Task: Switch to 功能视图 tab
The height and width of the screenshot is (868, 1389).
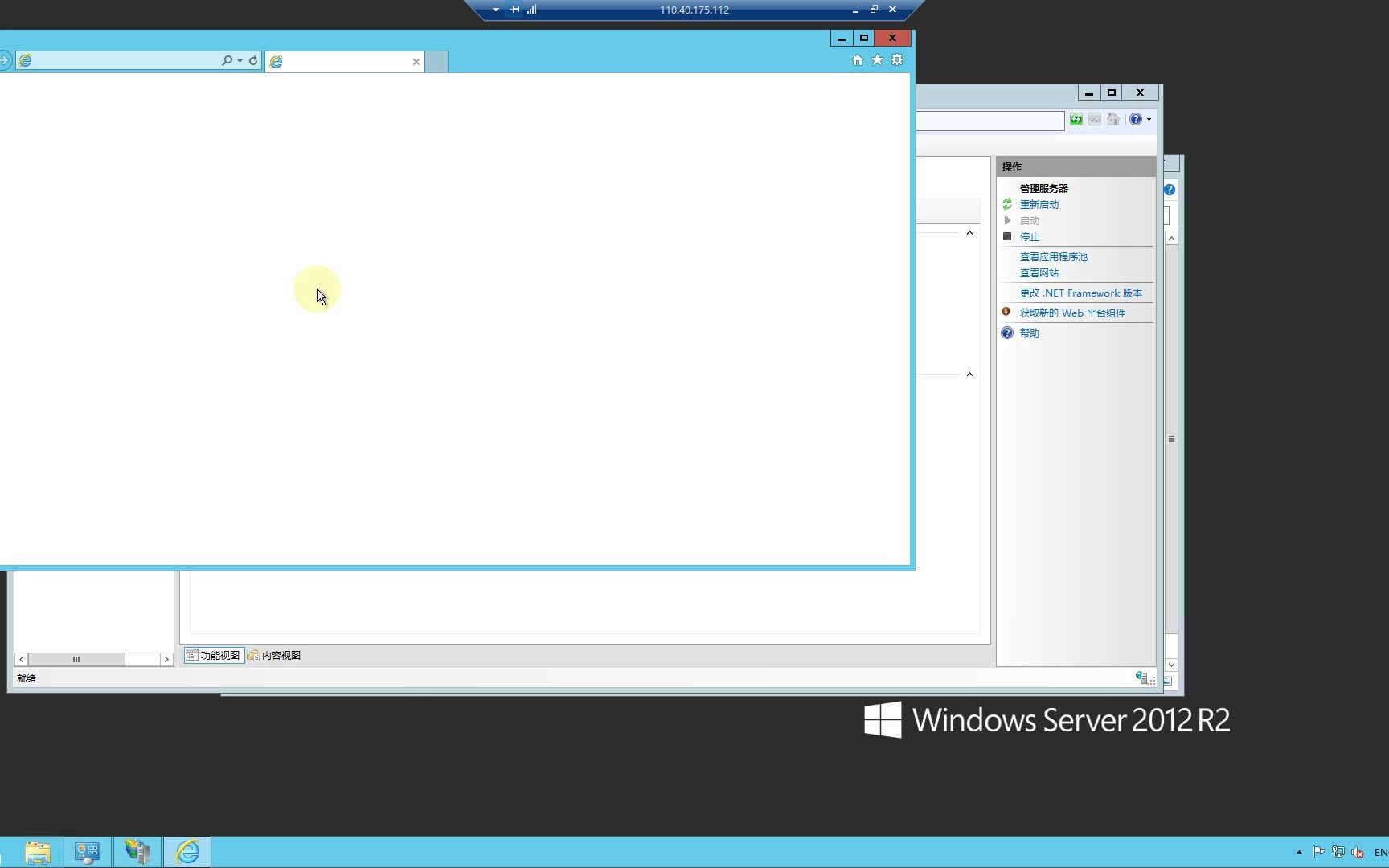Action: coord(214,655)
